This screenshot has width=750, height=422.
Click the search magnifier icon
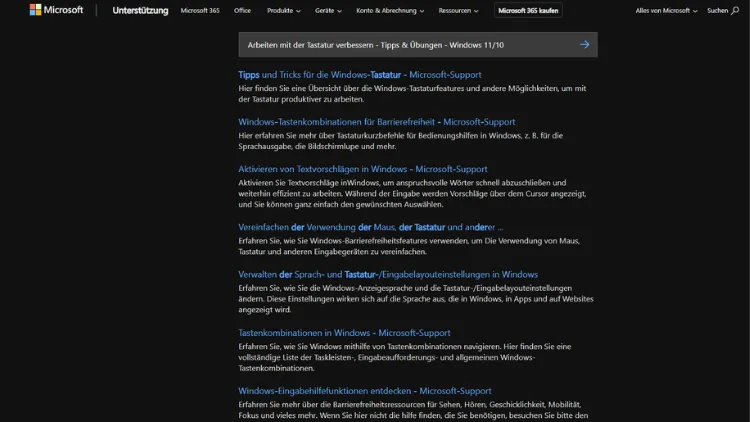(735, 11)
